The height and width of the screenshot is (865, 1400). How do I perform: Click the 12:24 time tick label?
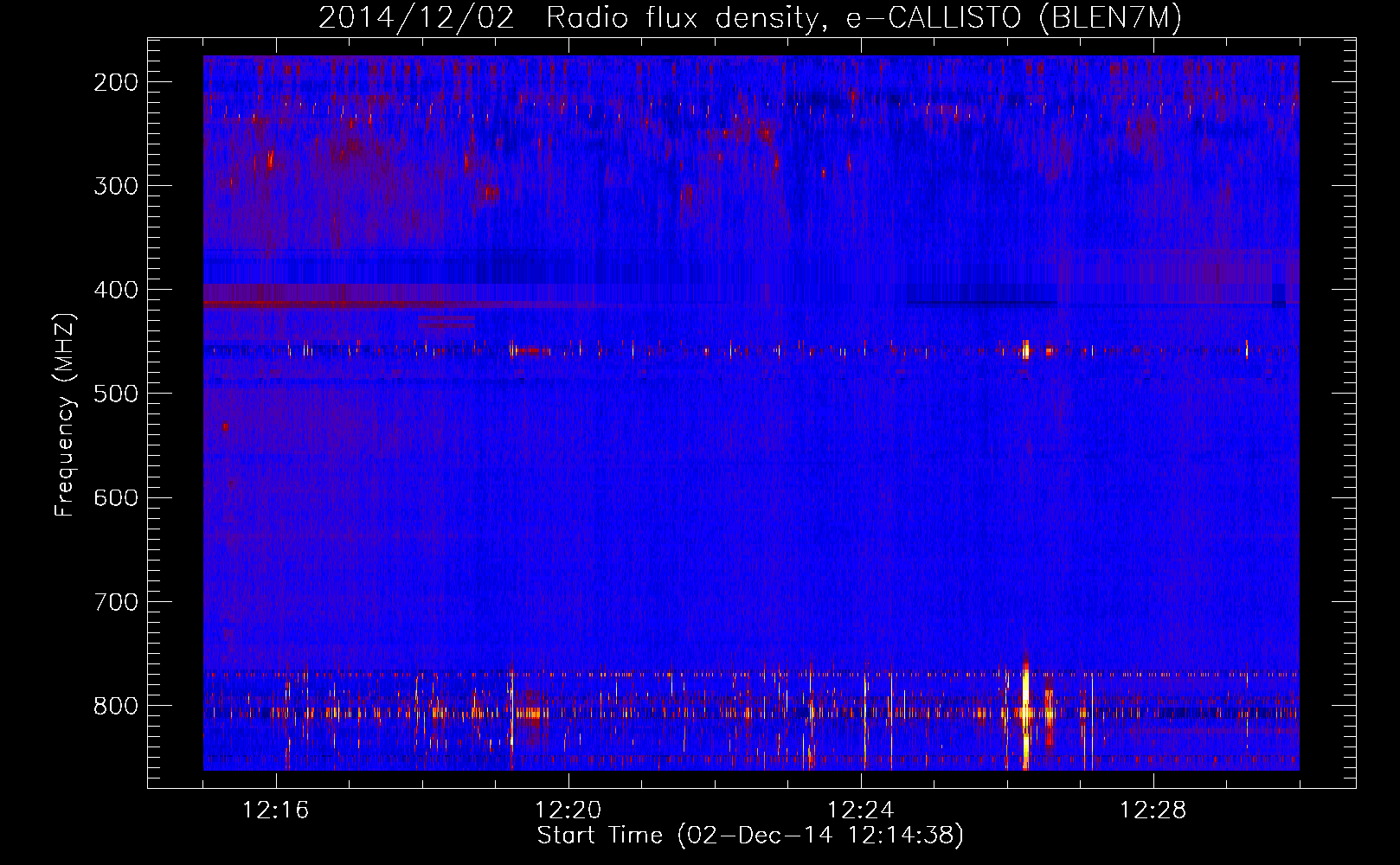pos(861,811)
